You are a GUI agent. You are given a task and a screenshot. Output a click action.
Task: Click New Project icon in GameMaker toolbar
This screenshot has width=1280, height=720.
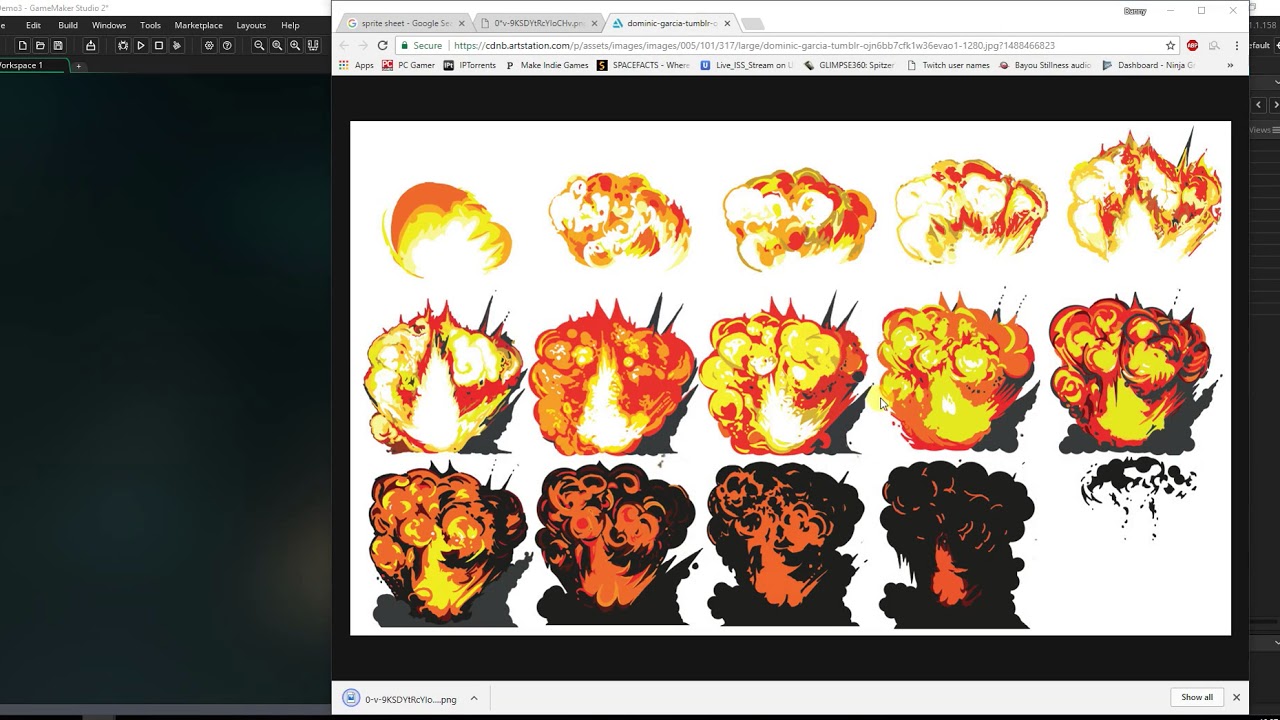[x=22, y=45]
